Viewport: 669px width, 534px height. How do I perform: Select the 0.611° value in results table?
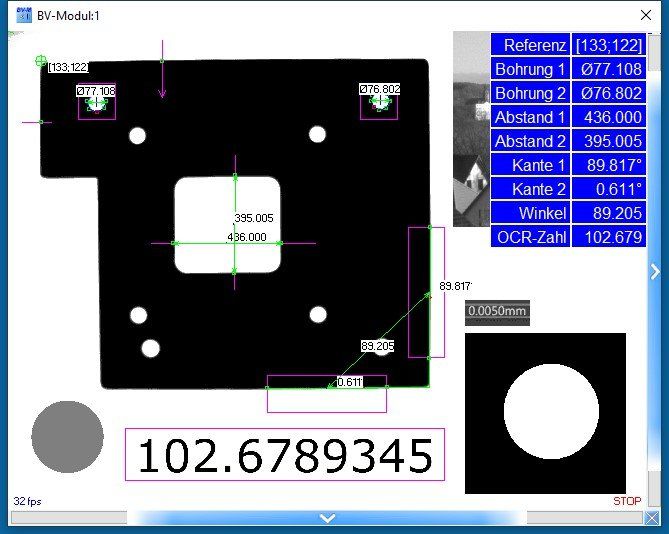pos(609,189)
